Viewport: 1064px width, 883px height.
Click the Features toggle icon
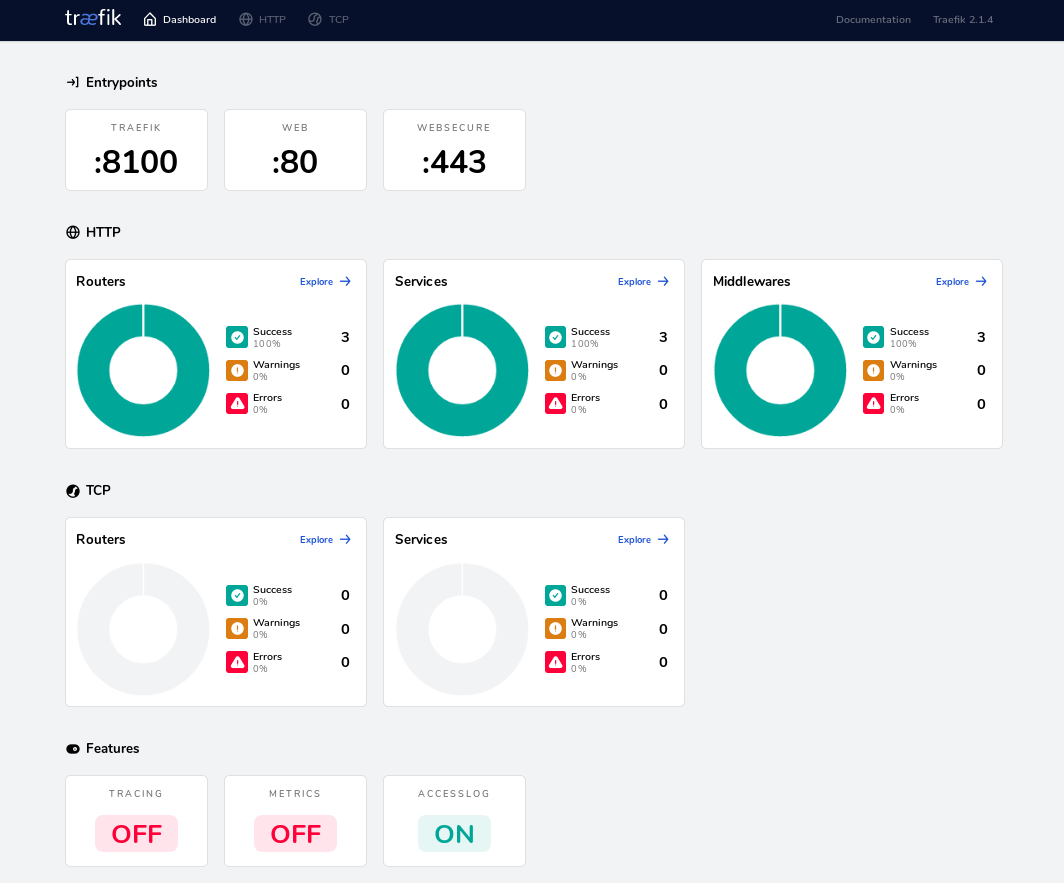[73, 749]
